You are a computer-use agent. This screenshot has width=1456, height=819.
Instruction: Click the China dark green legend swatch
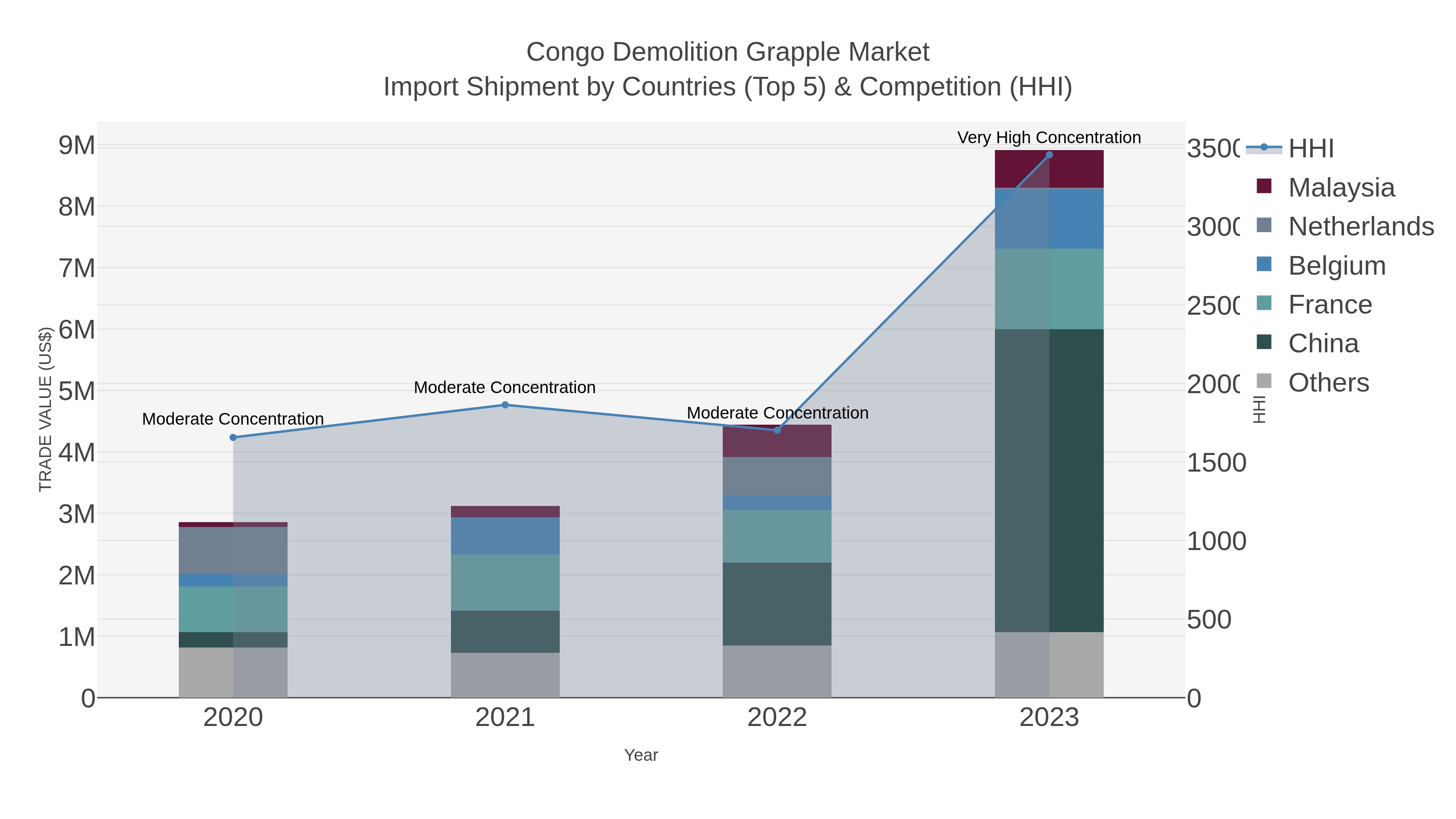point(1264,342)
